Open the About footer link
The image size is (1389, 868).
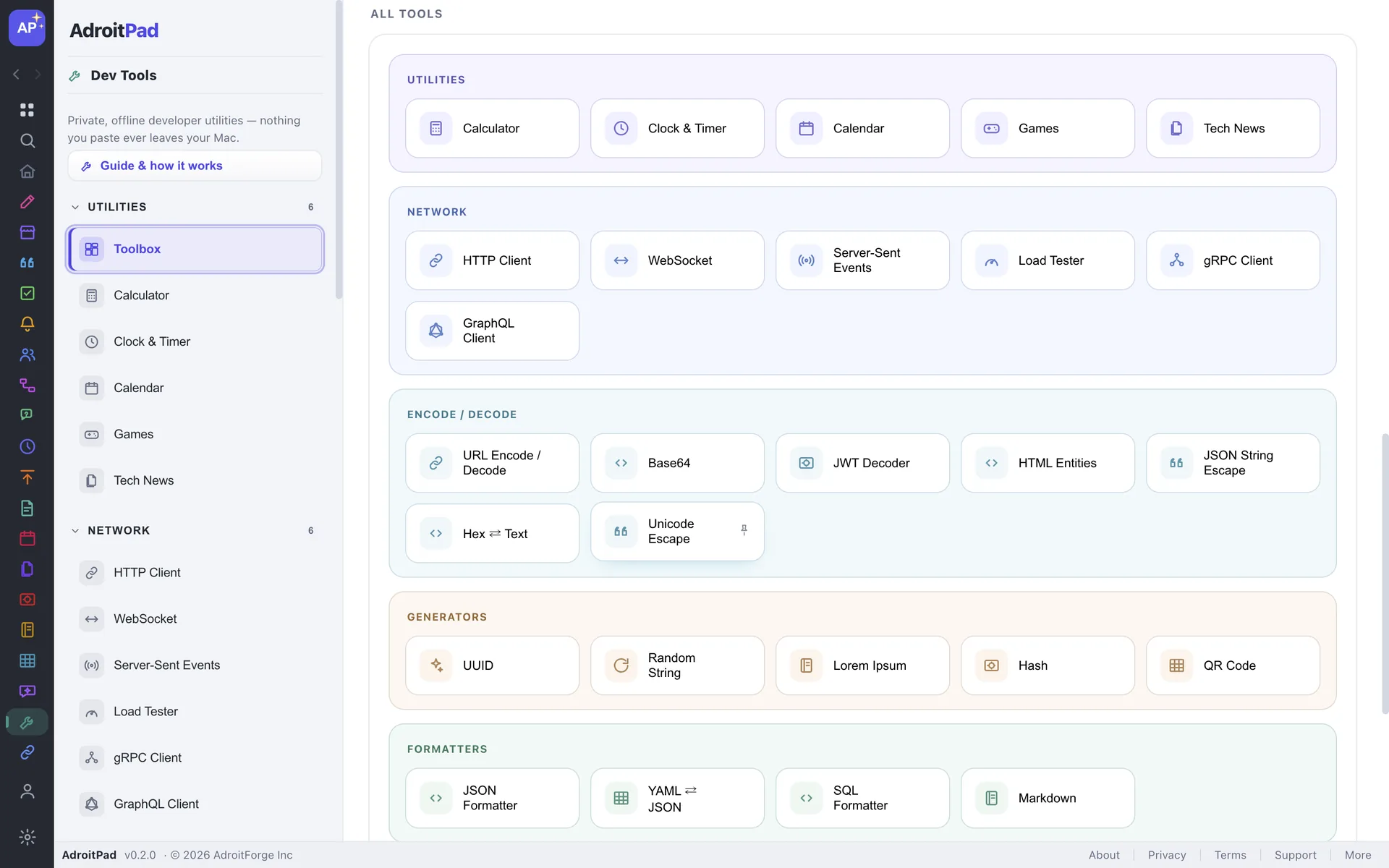point(1104,855)
